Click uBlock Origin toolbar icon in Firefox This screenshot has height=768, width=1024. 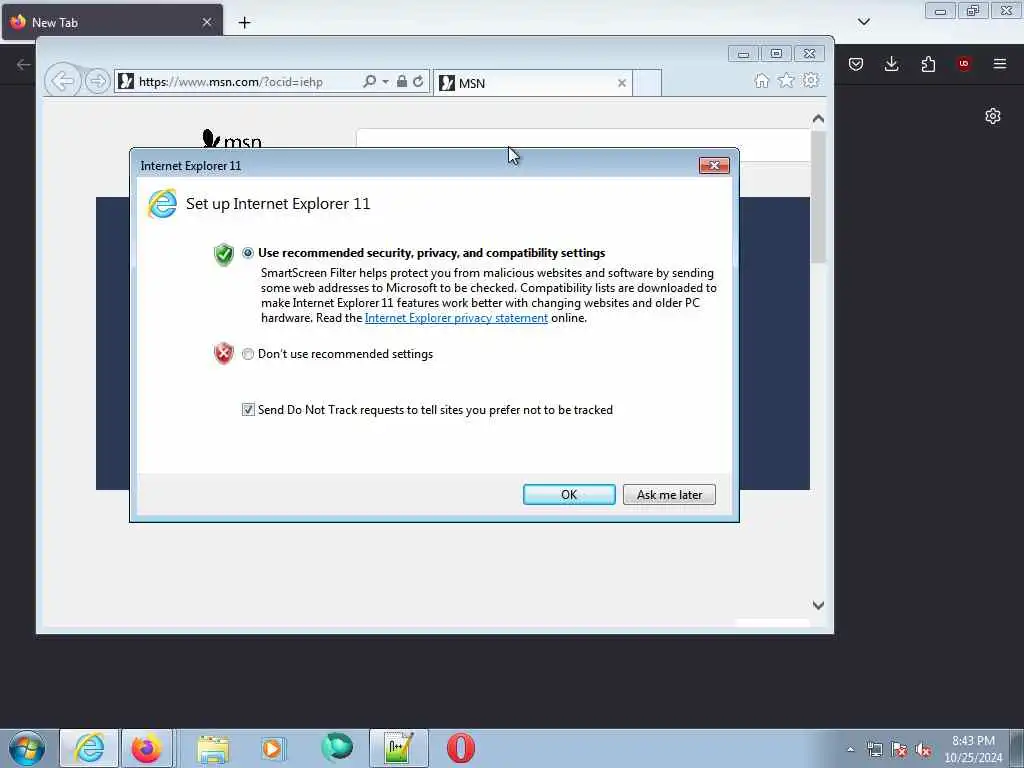pyautogui.click(x=964, y=64)
